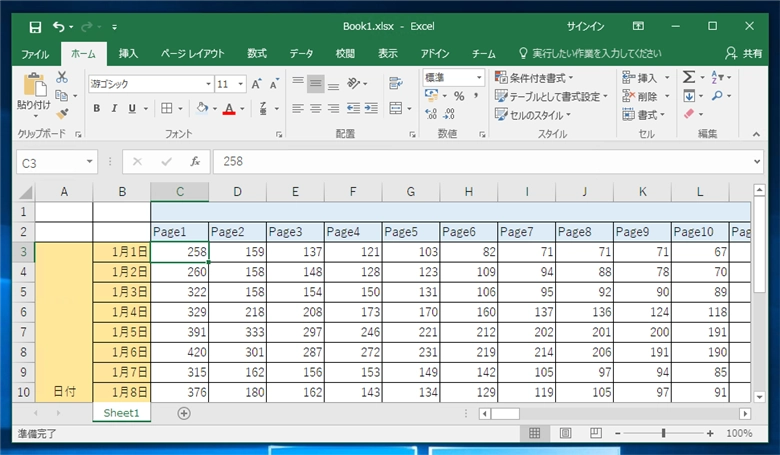Toggle center horizontal alignment

coord(315,108)
